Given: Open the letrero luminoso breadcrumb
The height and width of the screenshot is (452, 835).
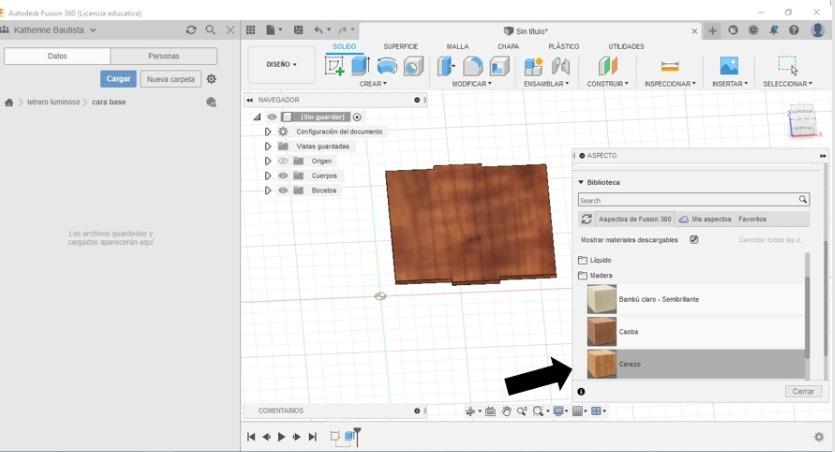Looking at the screenshot, I should 53,102.
